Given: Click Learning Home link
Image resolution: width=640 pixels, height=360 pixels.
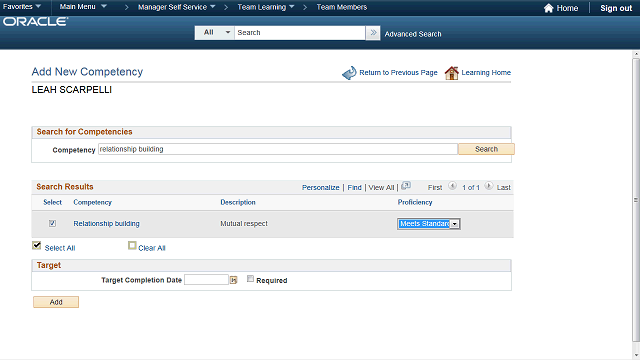Looking at the screenshot, I should point(486,73).
